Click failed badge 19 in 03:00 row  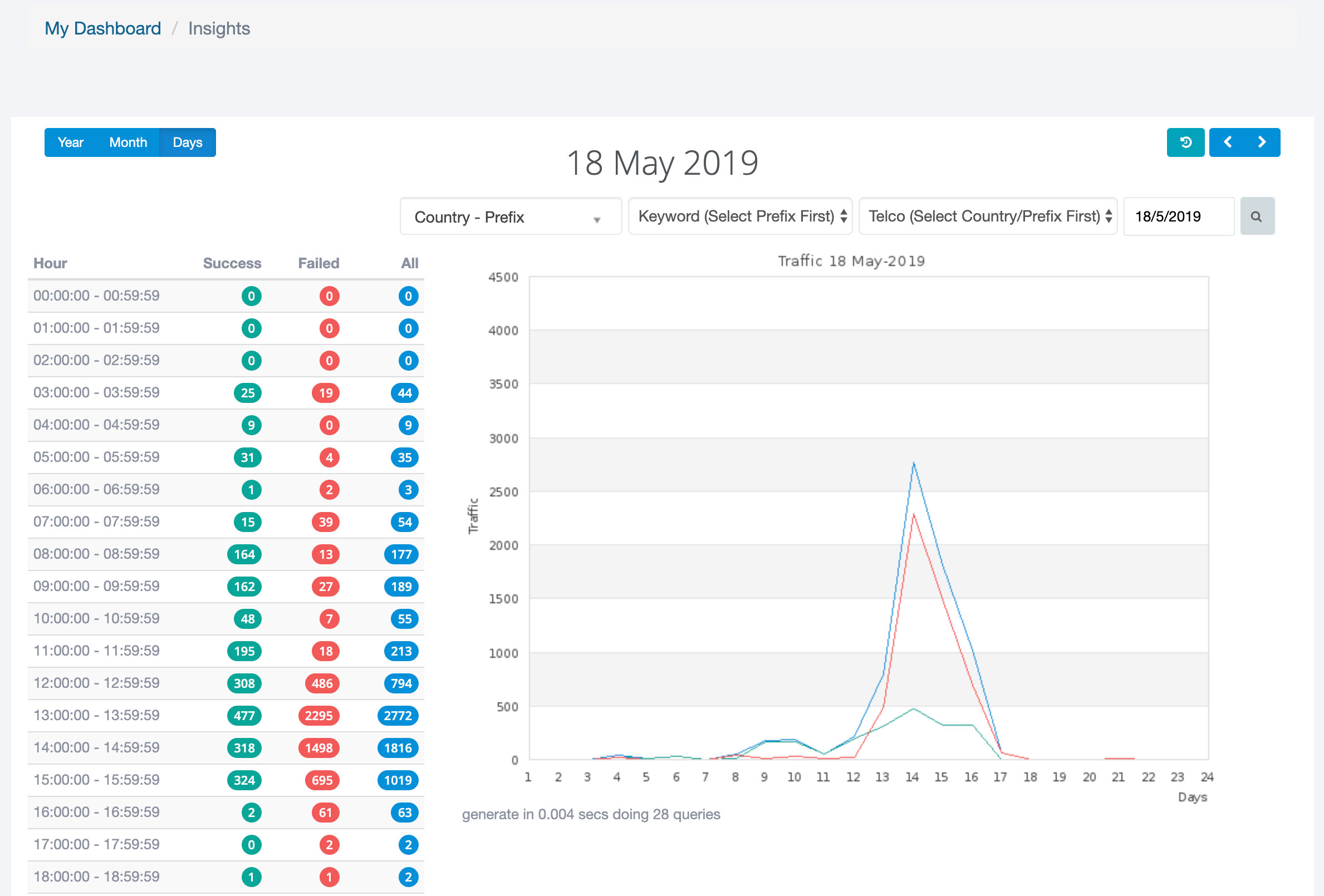(326, 393)
